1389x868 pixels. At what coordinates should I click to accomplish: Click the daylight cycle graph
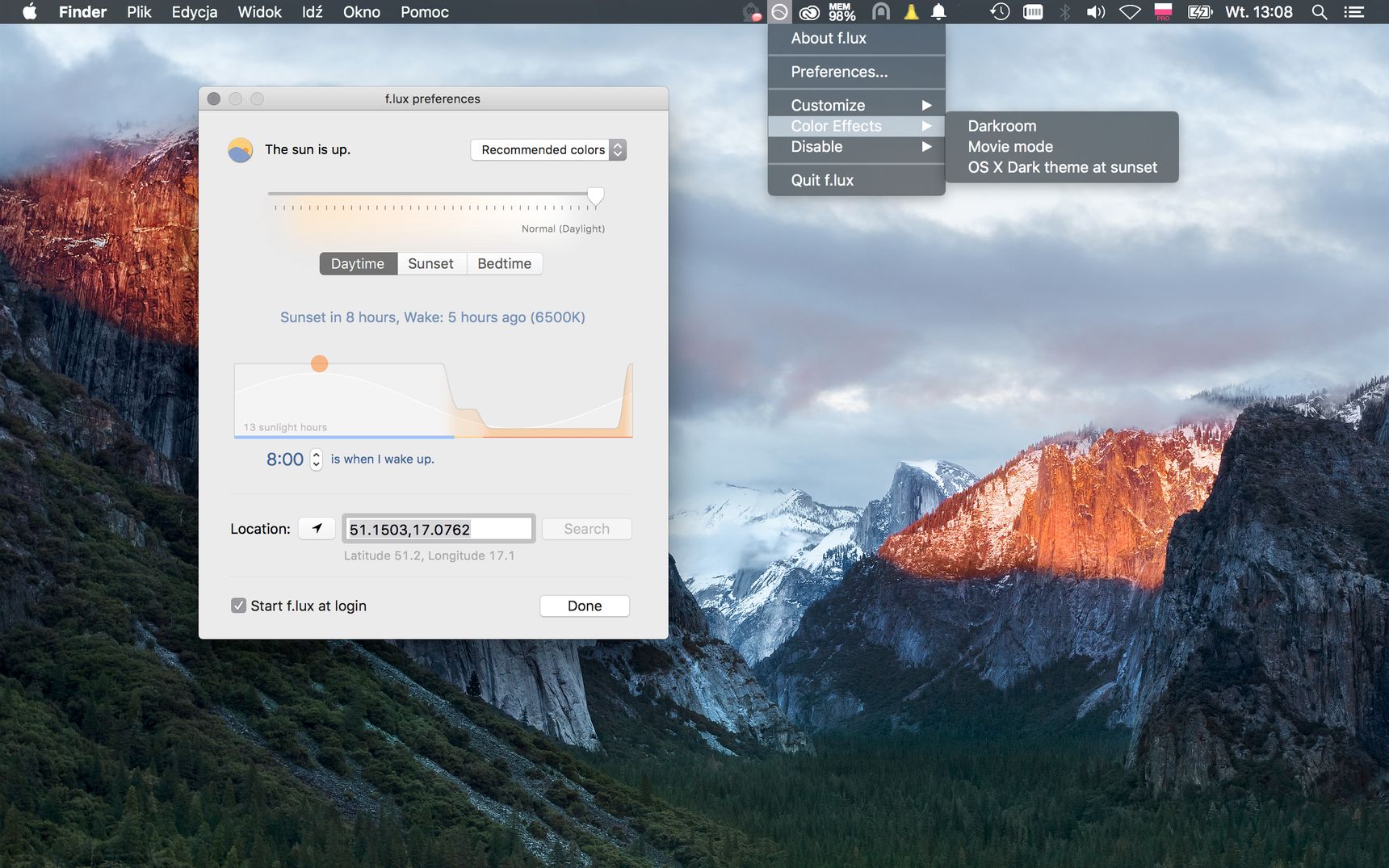tap(434, 400)
